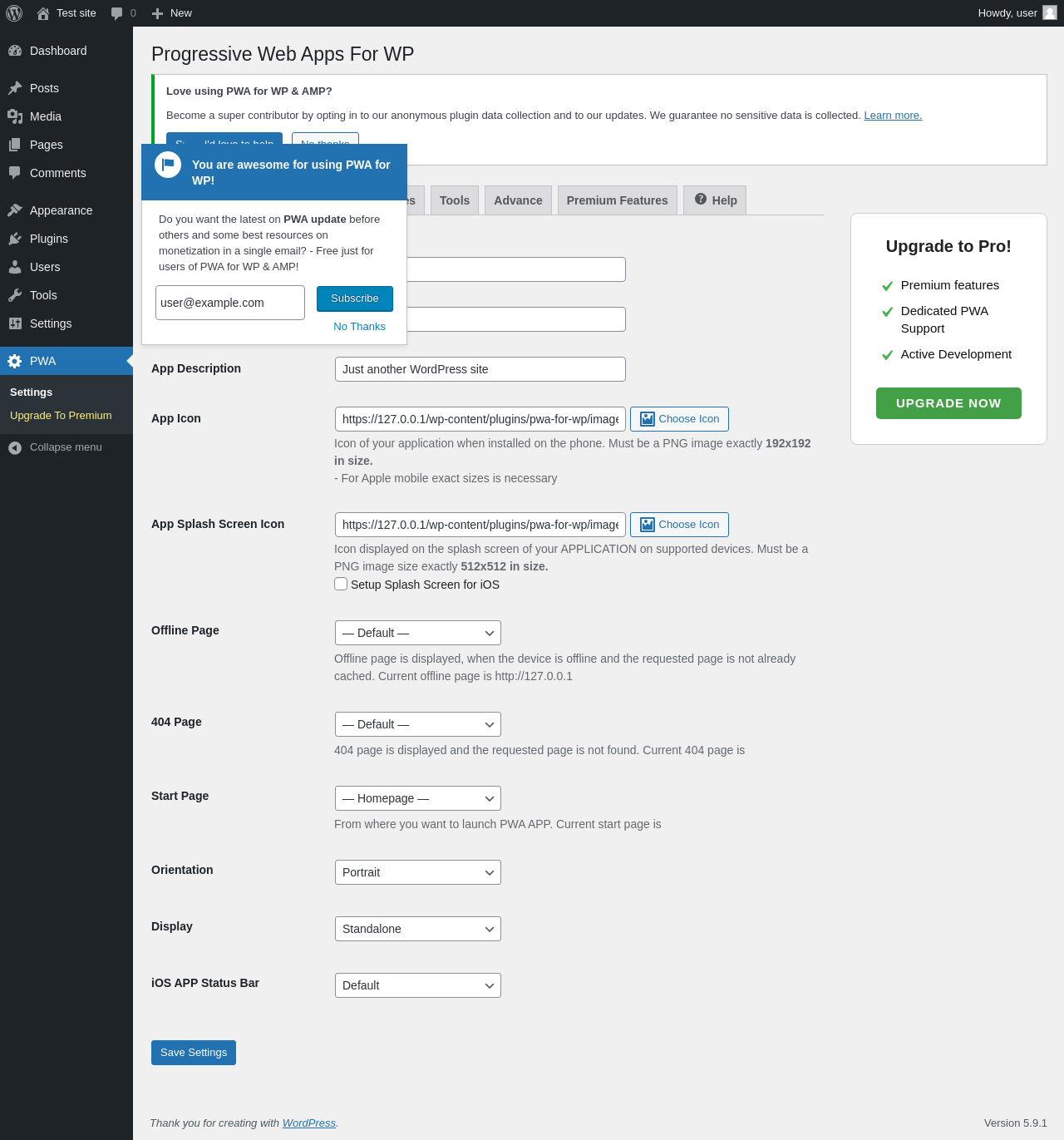Screen dimensions: 1064x1140
Task: Click the Collapse menu button
Action: (x=66, y=447)
